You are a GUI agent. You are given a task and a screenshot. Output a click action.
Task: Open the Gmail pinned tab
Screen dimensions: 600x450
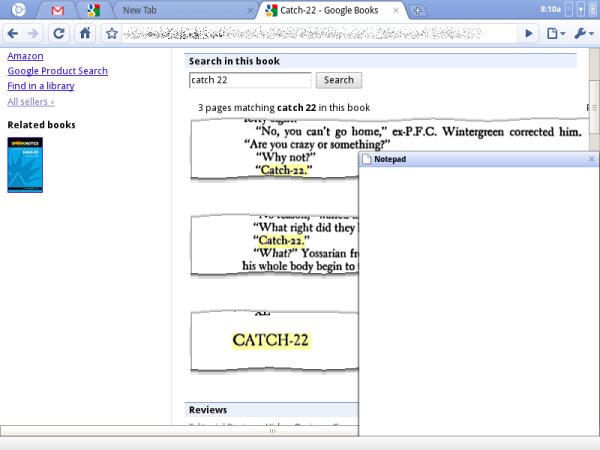click(58, 11)
